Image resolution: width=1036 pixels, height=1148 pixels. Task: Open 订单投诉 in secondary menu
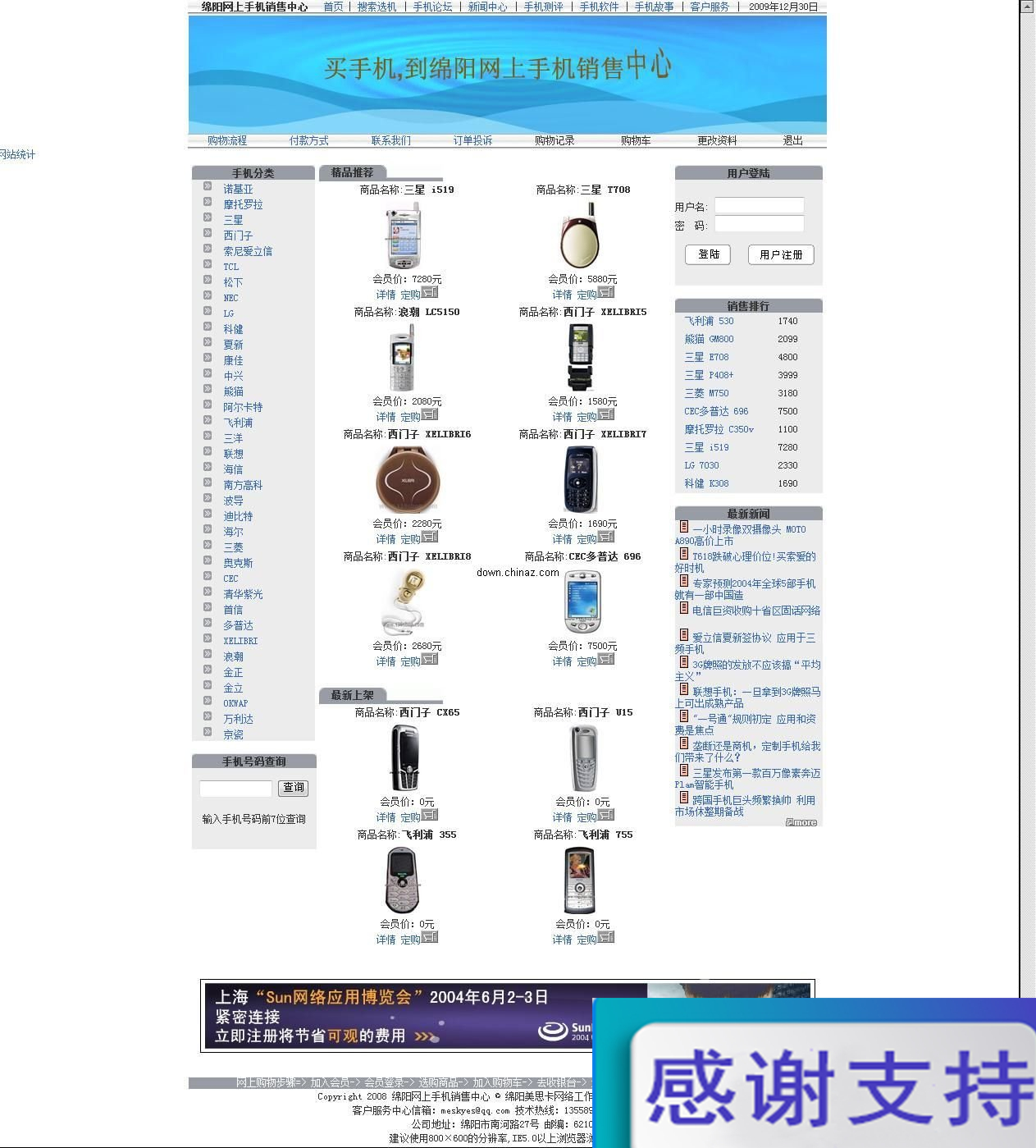tap(473, 140)
